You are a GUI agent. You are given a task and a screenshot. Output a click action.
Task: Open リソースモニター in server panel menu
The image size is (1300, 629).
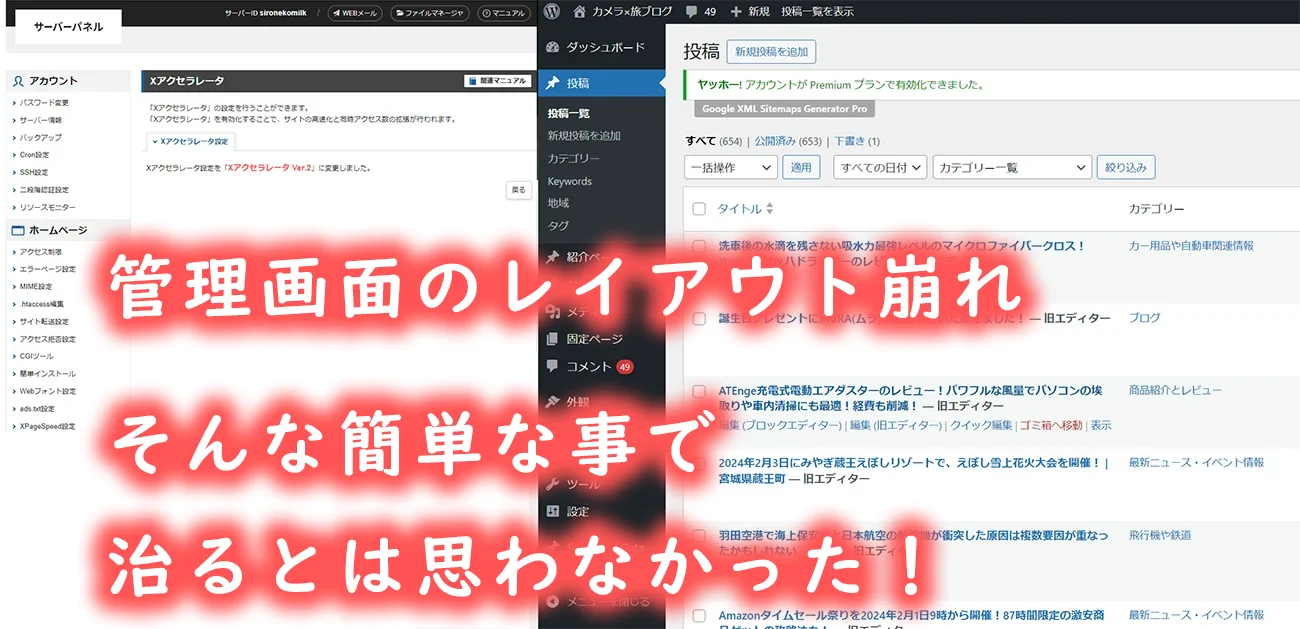click(x=47, y=207)
